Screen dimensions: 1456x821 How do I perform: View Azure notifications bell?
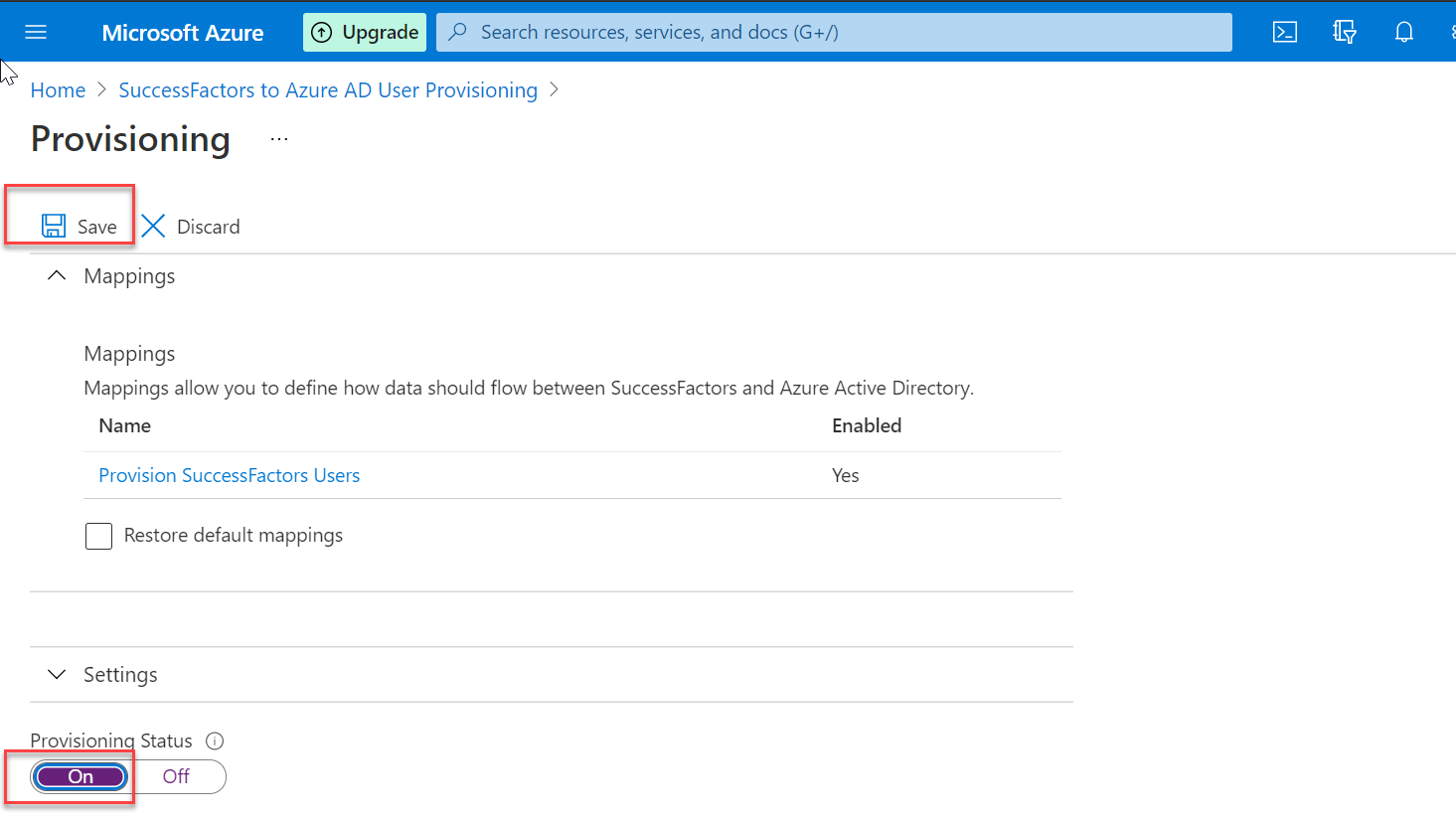[1403, 32]
